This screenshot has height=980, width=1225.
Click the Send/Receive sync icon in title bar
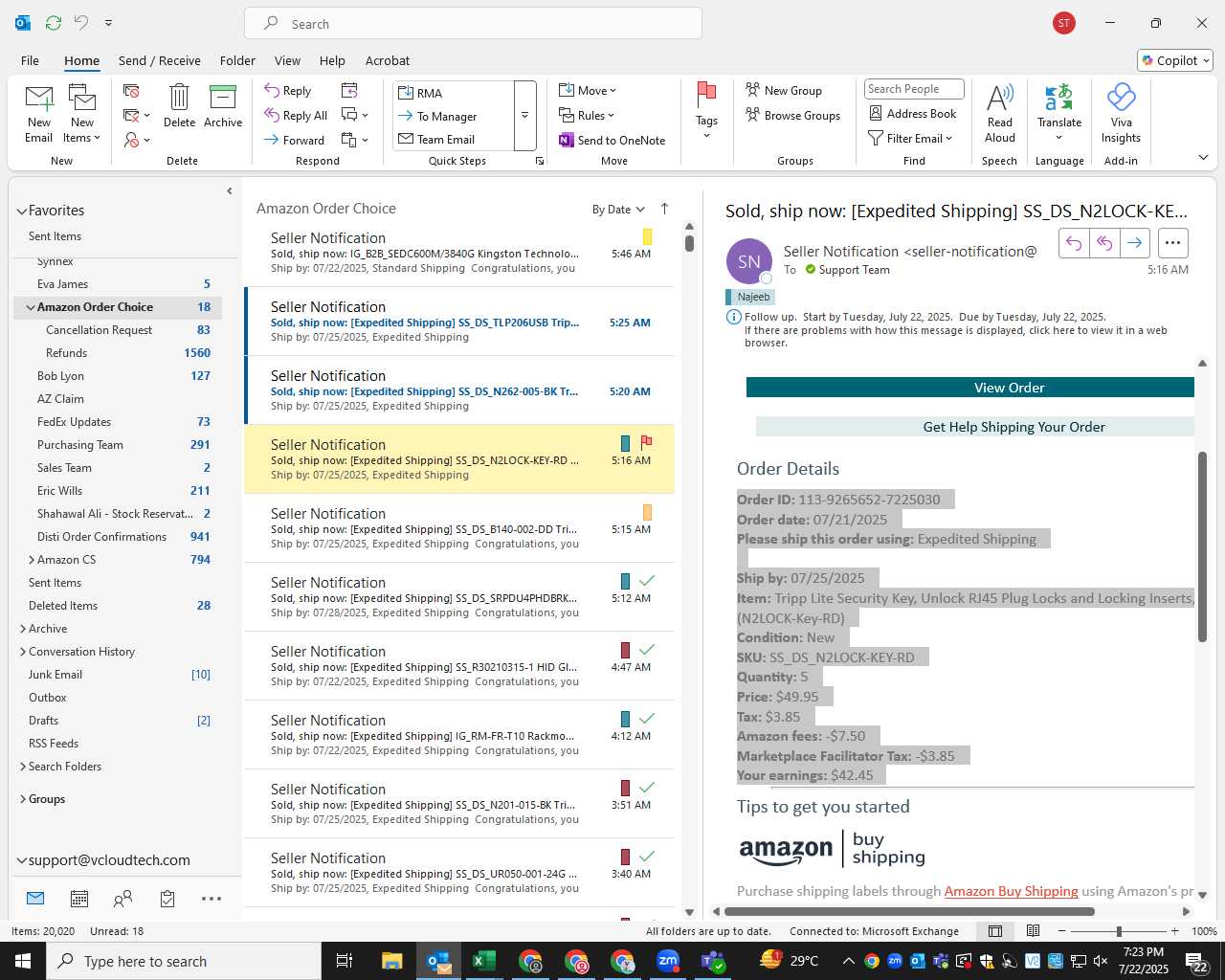coord(54,23)
